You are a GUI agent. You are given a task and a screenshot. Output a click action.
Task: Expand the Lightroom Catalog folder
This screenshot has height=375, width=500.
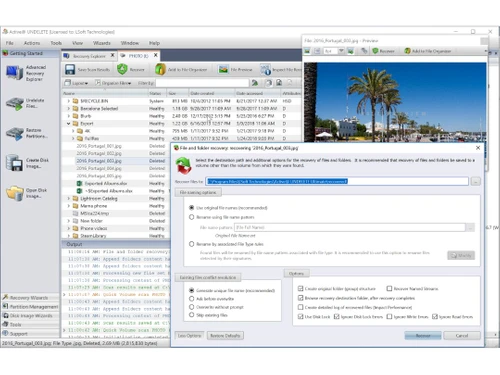[x=69, y=198]
